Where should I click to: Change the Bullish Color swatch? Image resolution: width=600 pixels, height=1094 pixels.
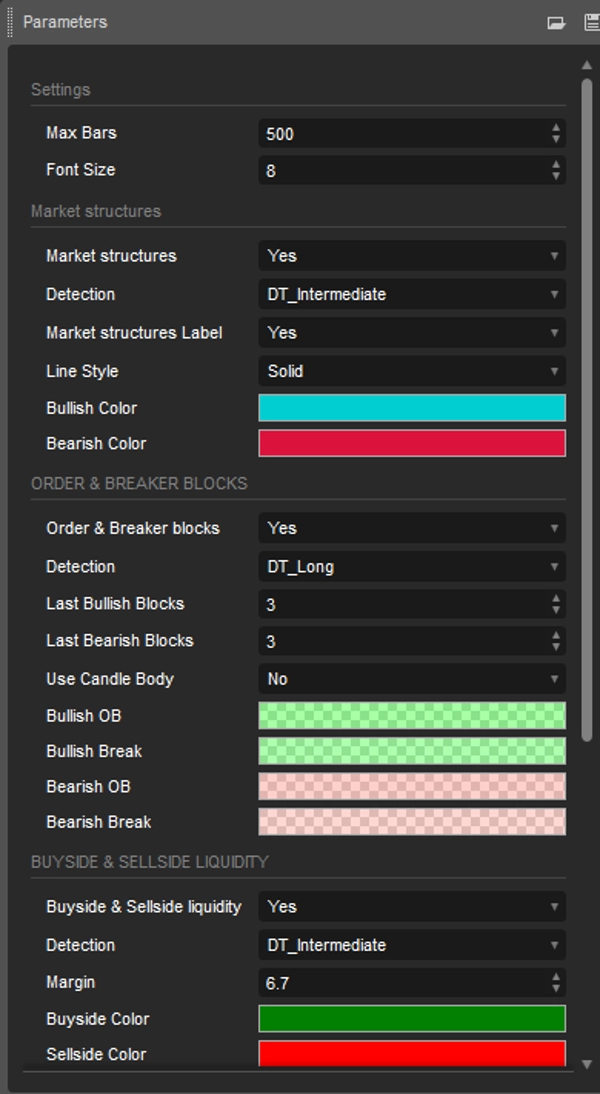coord(411,407)
